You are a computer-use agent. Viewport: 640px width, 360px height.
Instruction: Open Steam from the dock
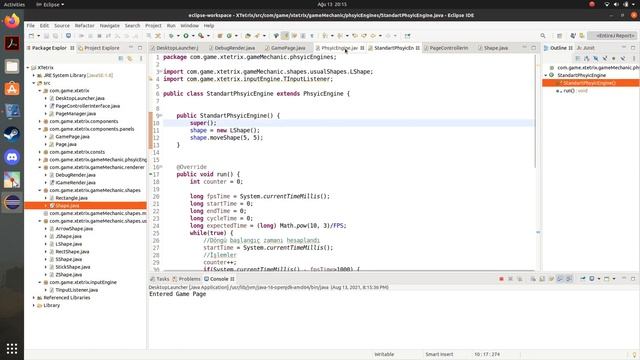tap(12, 134)
